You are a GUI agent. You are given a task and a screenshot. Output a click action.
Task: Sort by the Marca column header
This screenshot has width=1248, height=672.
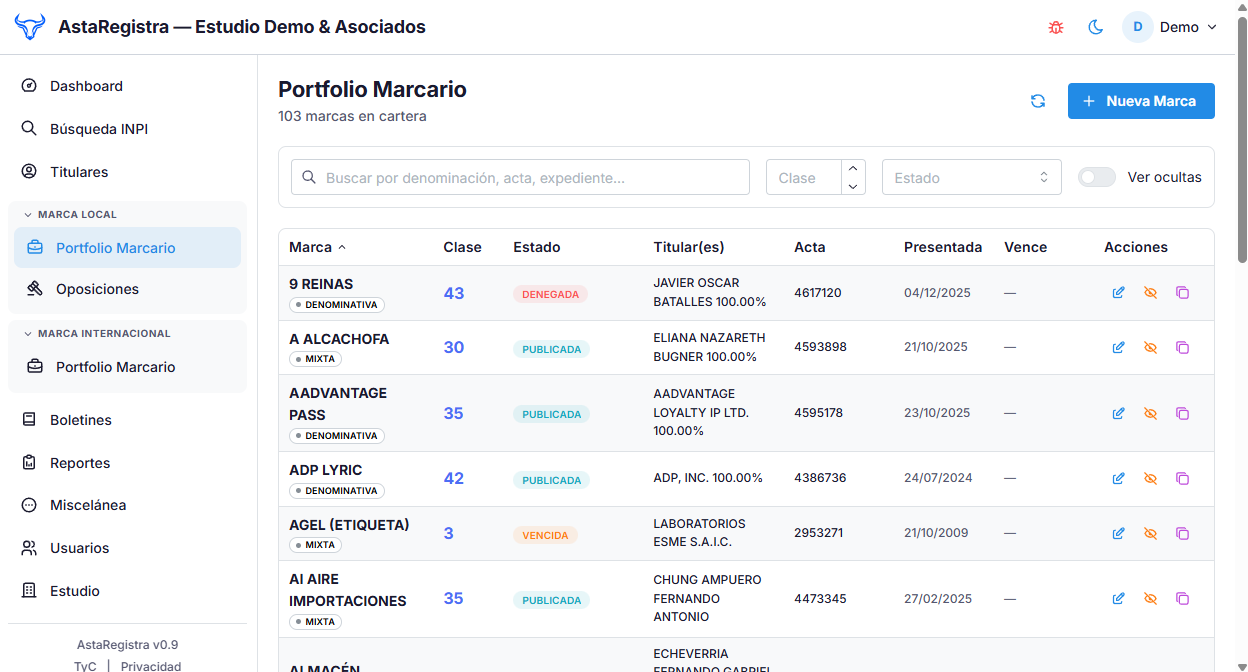point(317,247)
